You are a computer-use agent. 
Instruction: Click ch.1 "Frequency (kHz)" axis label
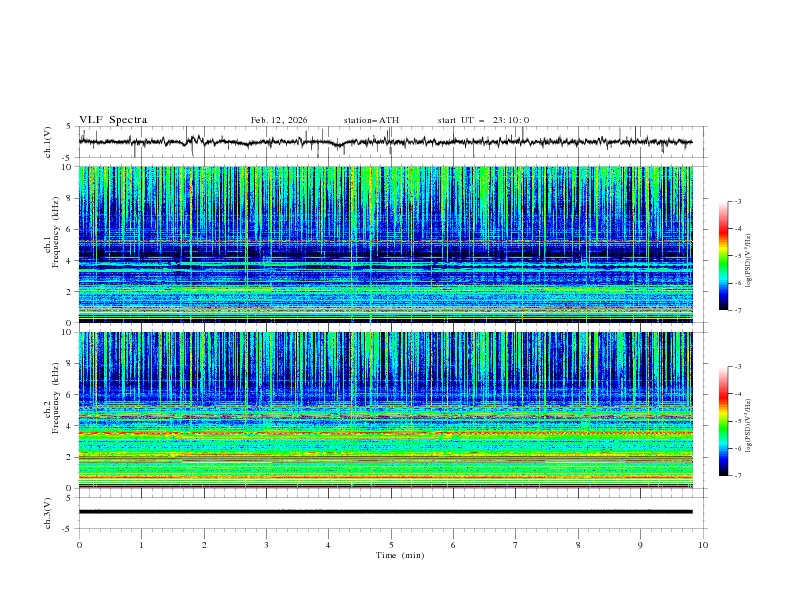(56, 232)
